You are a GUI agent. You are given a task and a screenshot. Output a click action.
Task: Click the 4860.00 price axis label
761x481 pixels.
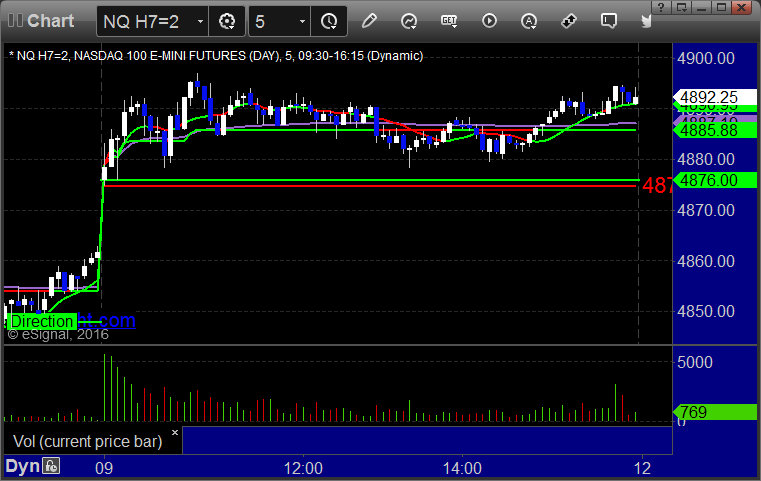point(706,262)
